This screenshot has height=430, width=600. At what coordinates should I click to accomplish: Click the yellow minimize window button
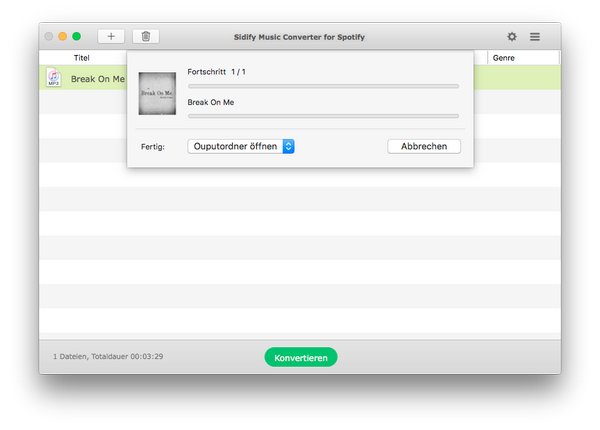(x=62, y=36)
